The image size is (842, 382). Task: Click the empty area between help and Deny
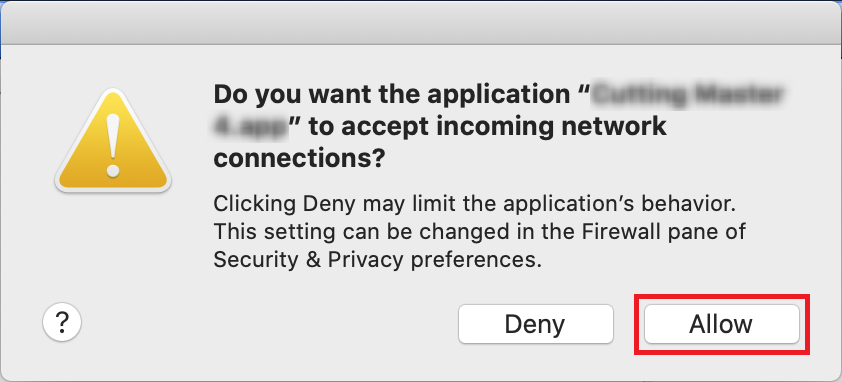[268, 323]
